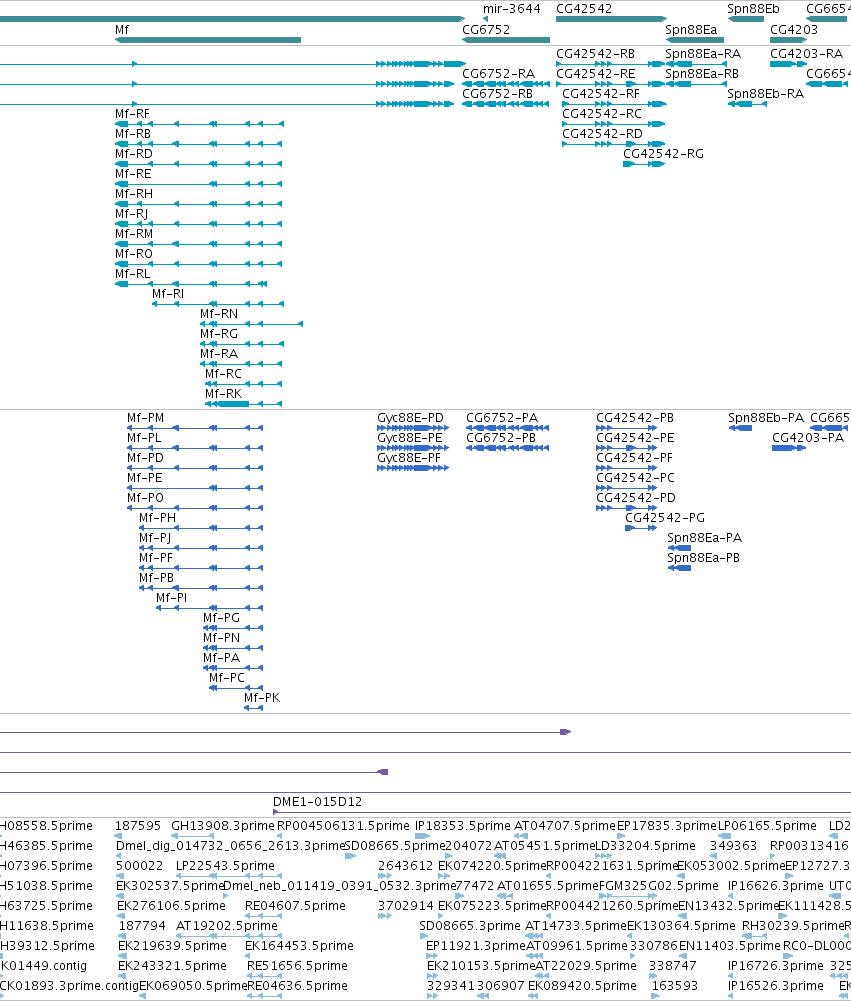
Task: Click the Mf-PI protein feature
Action: [x=209, y=608]
